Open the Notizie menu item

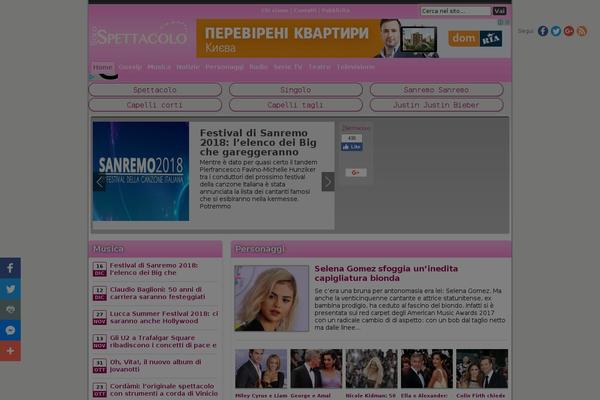(x=188, y=67)
